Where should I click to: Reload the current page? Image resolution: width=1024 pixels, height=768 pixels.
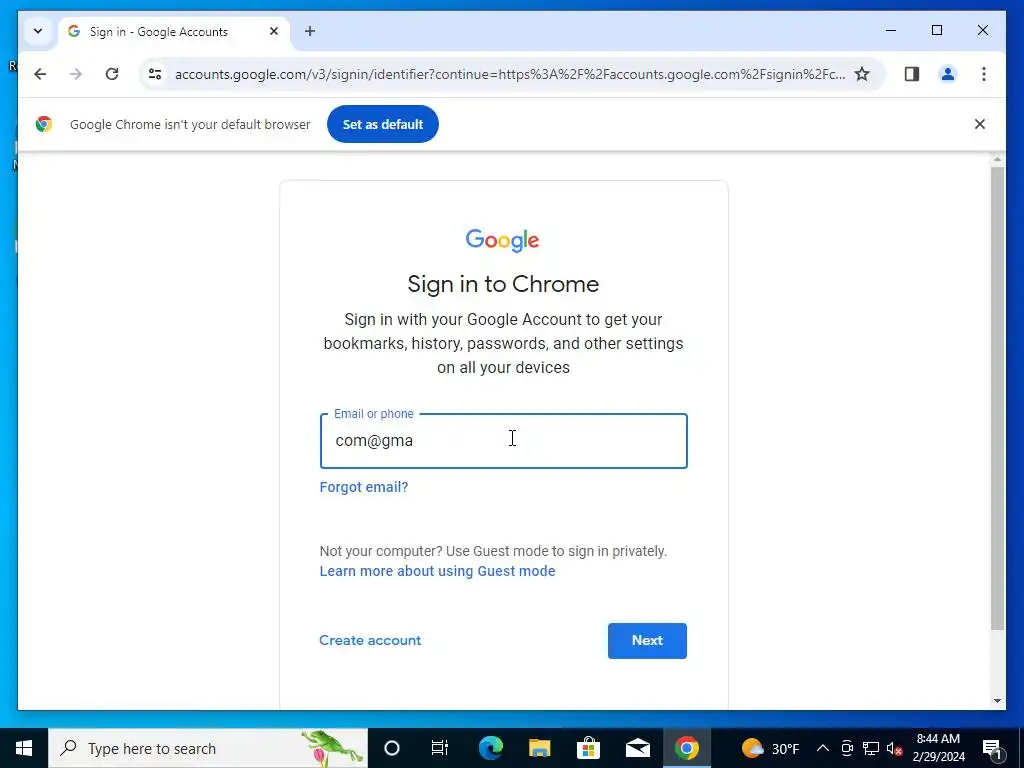tap(112, 74)
